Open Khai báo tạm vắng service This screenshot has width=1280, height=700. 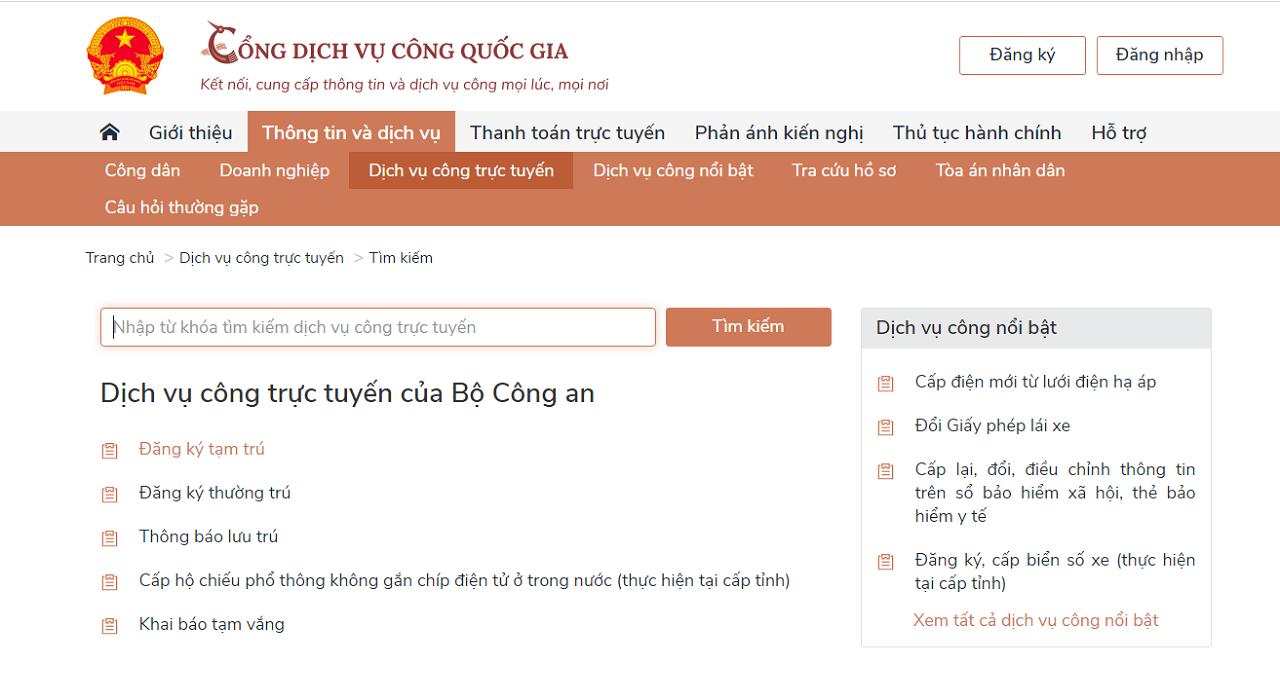tap(212, 625)
